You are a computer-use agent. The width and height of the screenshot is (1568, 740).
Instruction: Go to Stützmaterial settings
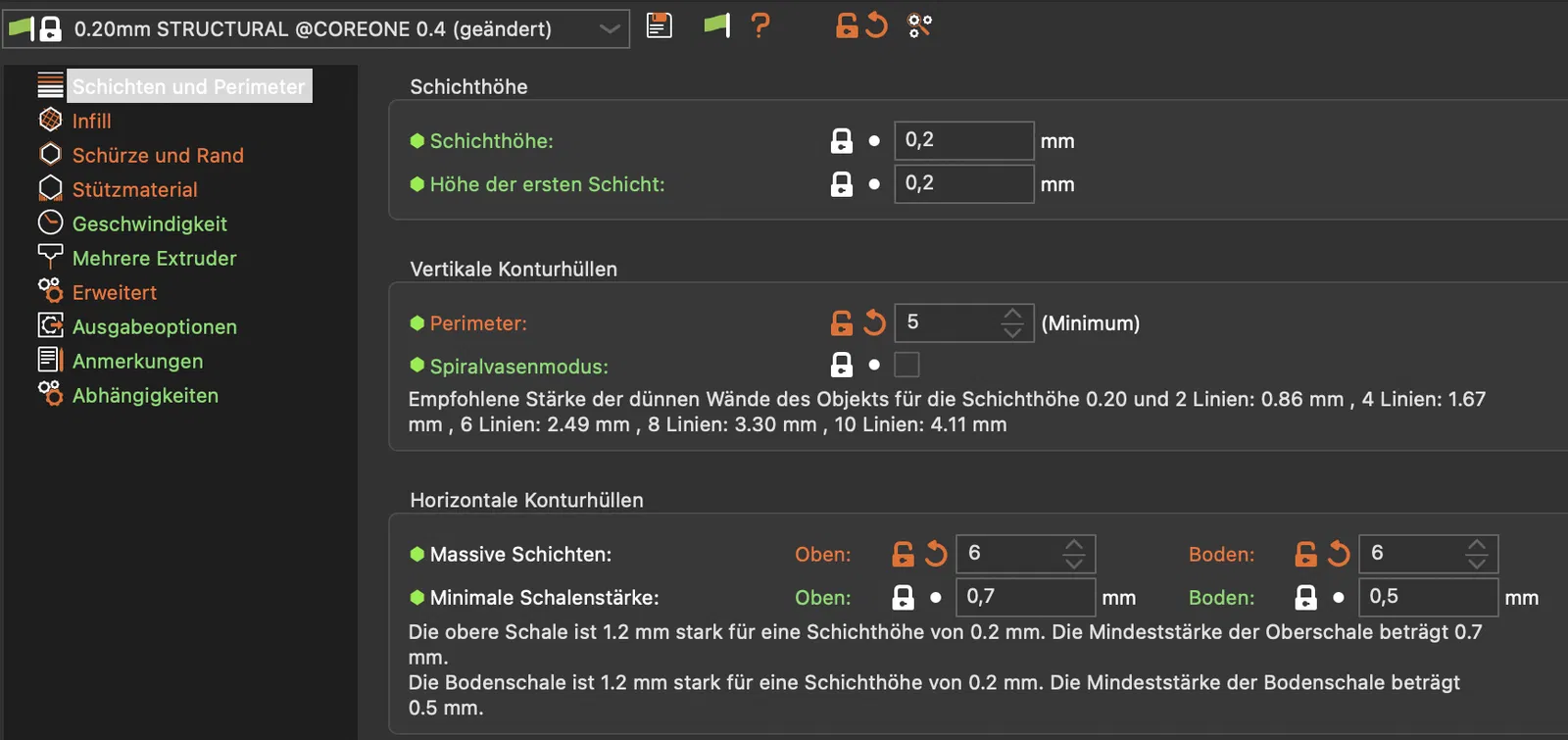pos(134,189)
